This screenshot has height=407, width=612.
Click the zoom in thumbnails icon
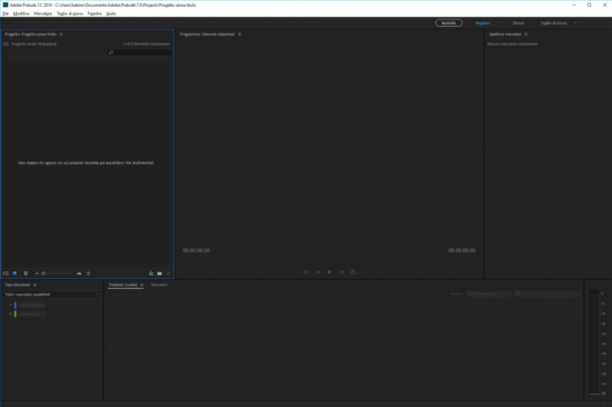(x=79, y=274)
